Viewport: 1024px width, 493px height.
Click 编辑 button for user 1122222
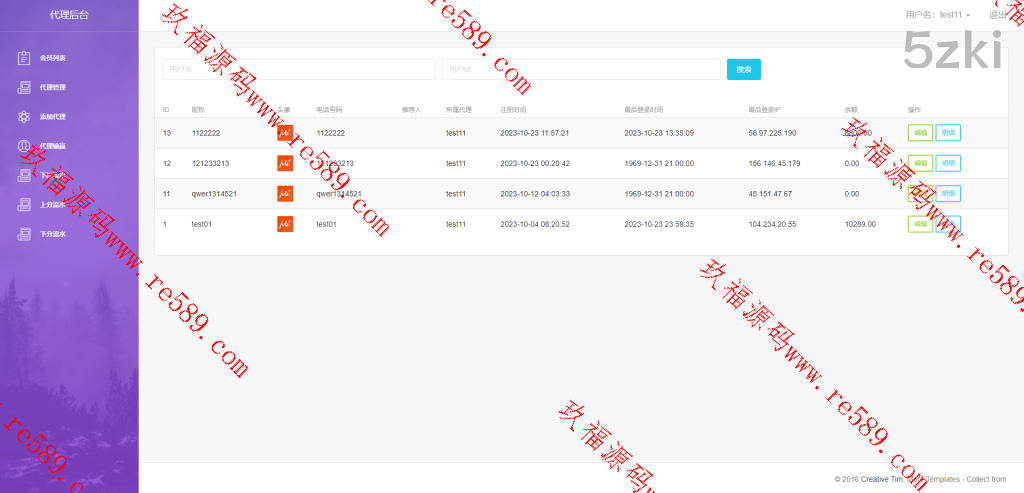click(x=919, y=133)
